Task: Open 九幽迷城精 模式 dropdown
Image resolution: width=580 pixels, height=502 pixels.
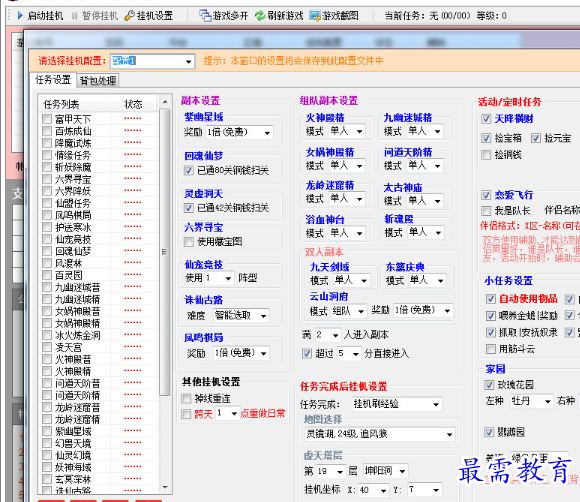Action: [x=425, y=131]
